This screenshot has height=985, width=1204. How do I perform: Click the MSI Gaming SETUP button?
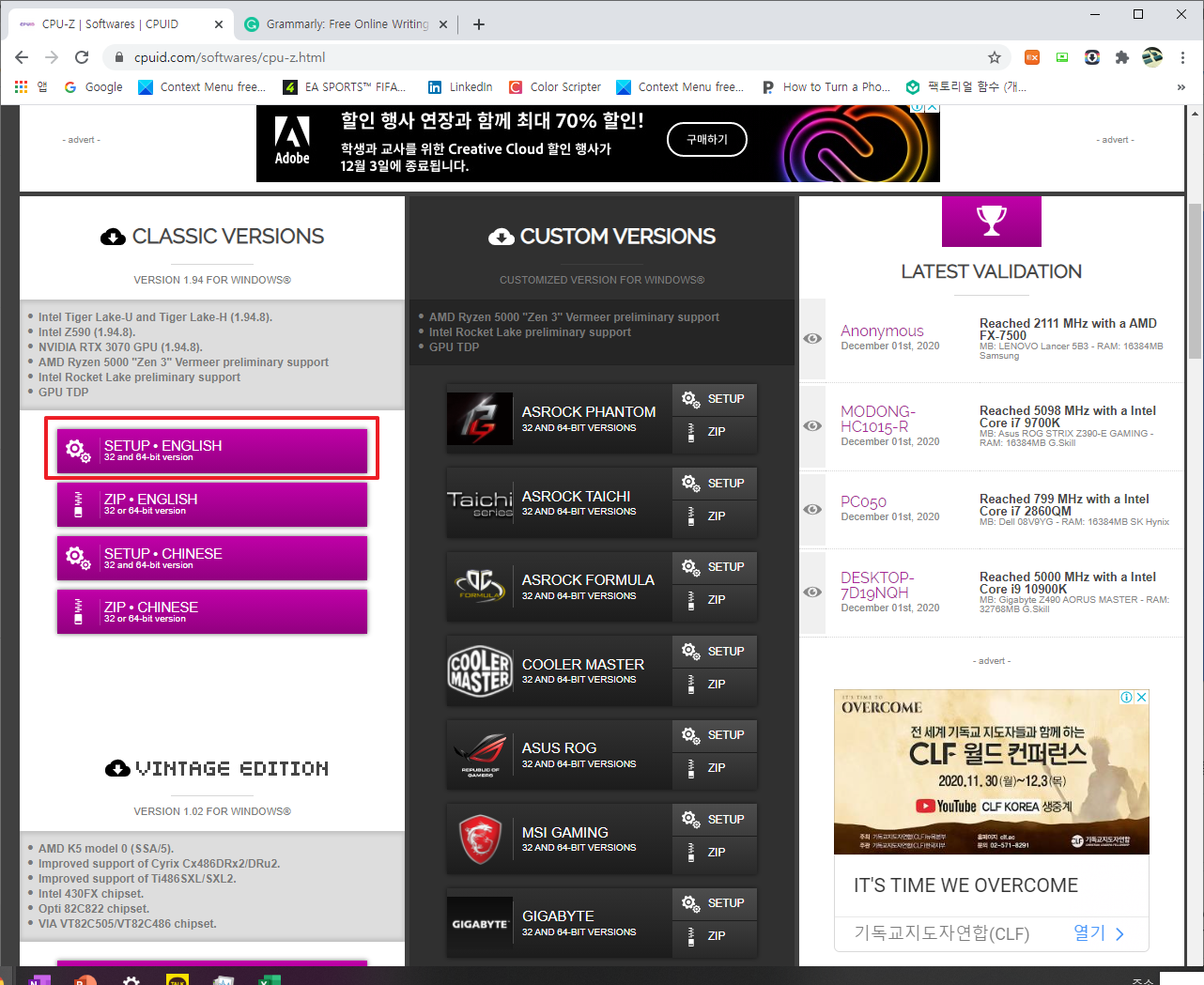715,820
